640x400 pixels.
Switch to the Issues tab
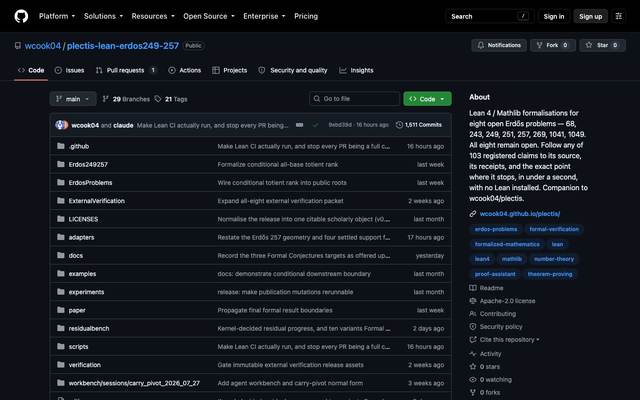(69, 70)
